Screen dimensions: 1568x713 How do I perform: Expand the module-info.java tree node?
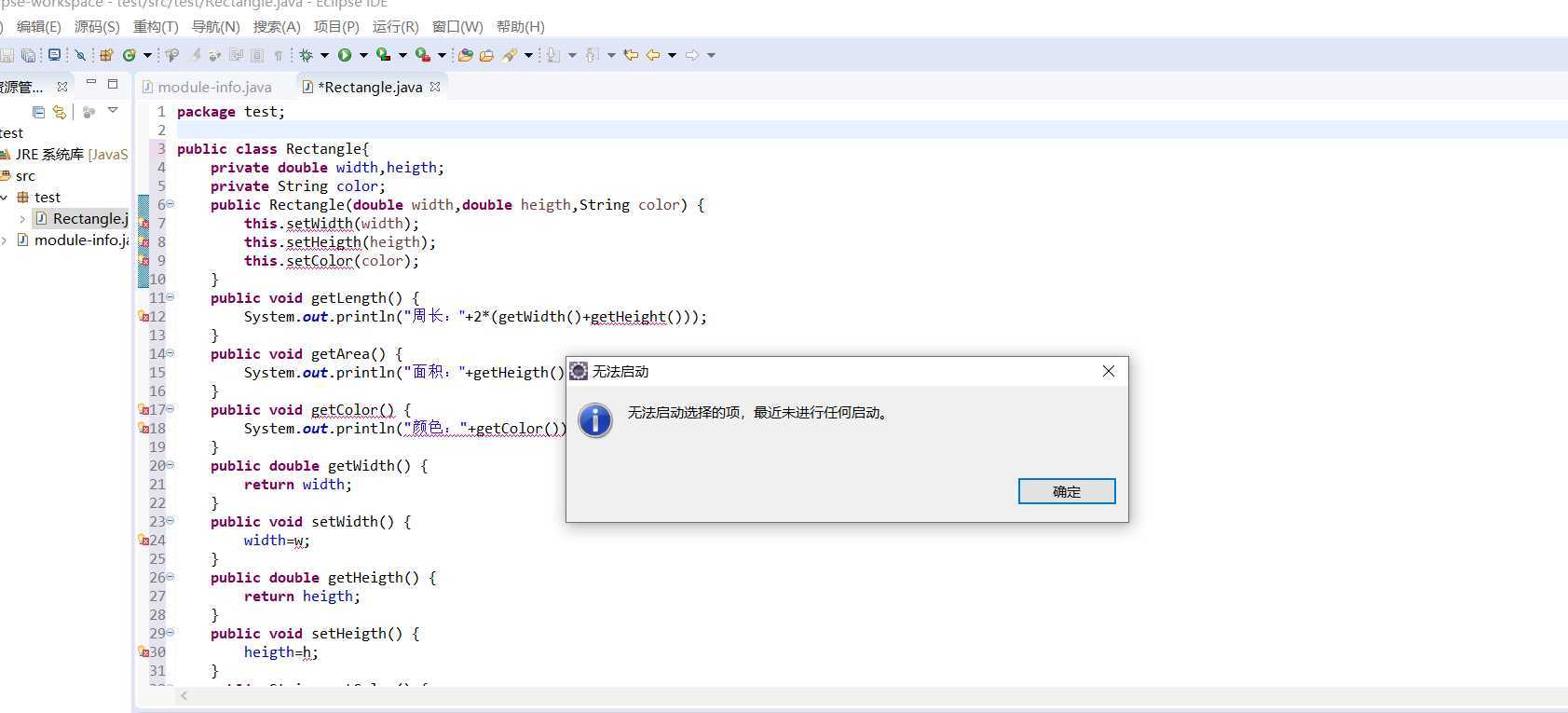(x=4, y=240)
